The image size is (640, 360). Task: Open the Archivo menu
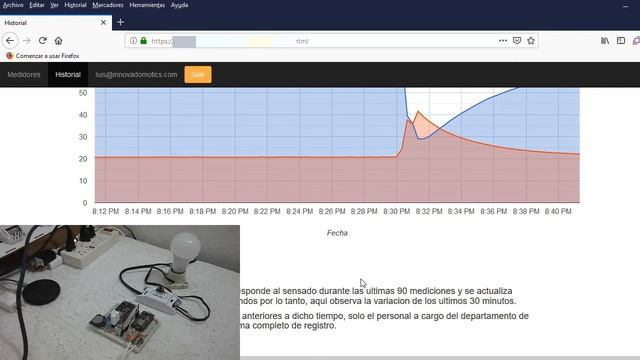pos(13,5)
